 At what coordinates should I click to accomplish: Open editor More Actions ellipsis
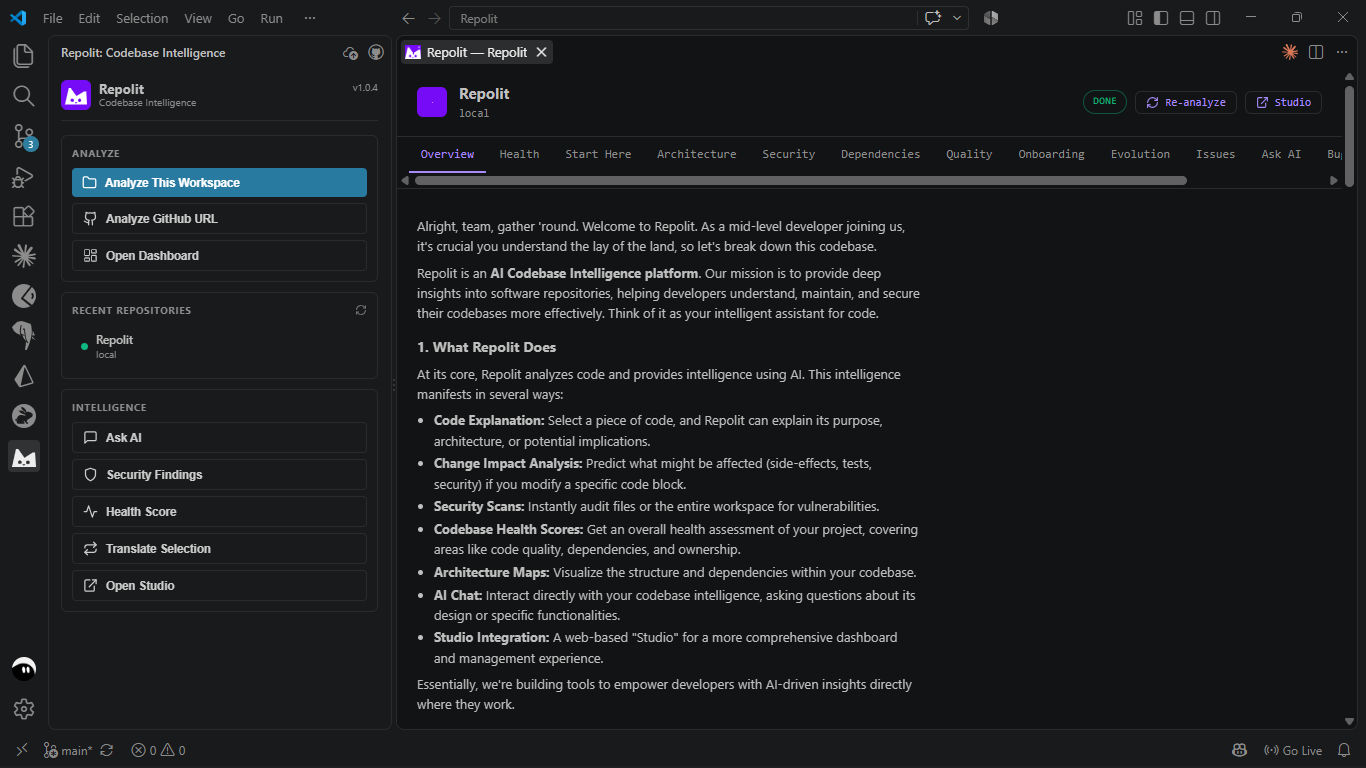pyautogui.click(x=1342, y=52)
